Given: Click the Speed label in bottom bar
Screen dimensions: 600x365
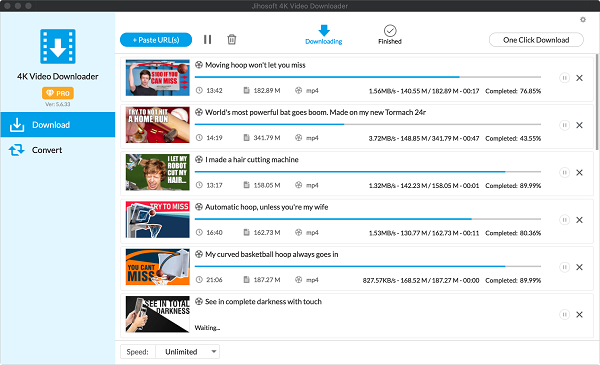Looking at the screenshot, I should click(x=137, y=352).
